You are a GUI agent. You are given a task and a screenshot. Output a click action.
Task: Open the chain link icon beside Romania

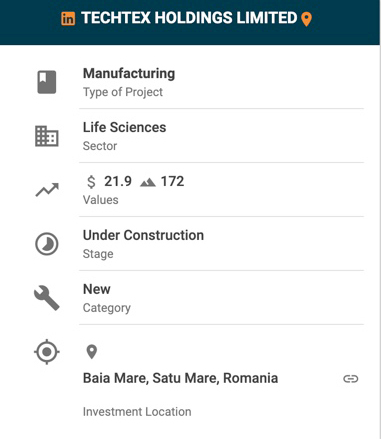point(351,379)
